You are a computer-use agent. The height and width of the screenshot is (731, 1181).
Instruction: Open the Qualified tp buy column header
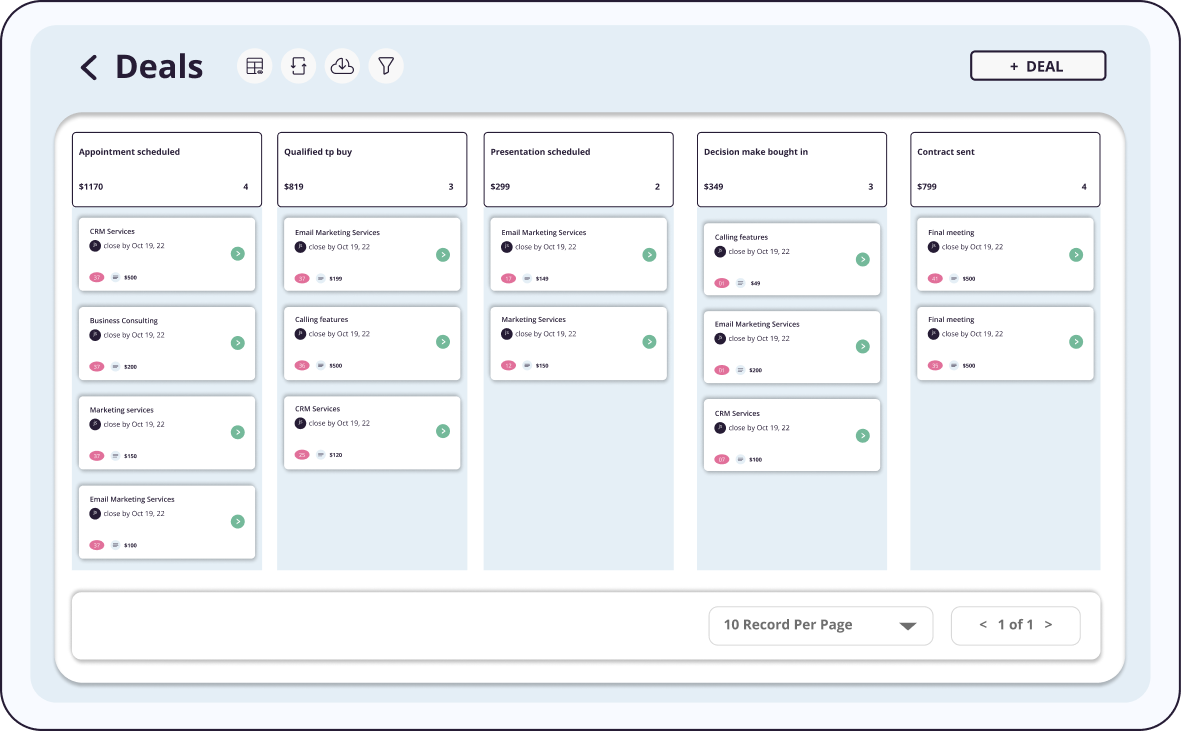pos(371,169)
